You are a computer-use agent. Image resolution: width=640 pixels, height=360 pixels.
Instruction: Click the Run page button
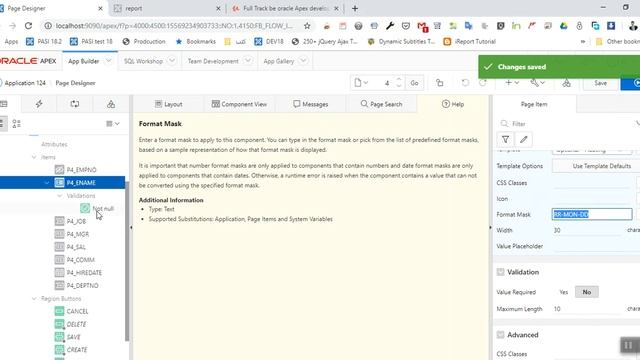(x=632, y=83)
